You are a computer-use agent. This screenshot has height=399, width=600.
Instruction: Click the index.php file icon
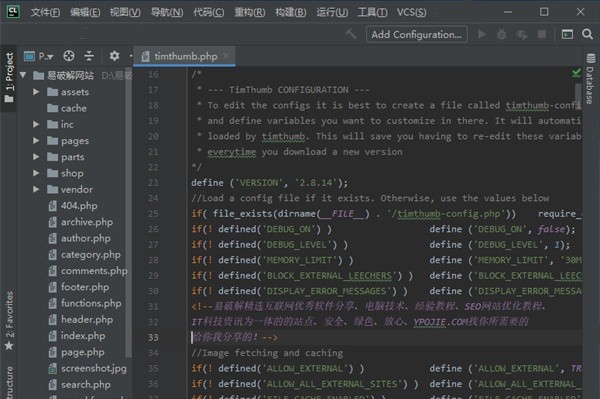(x=52, y=336)
